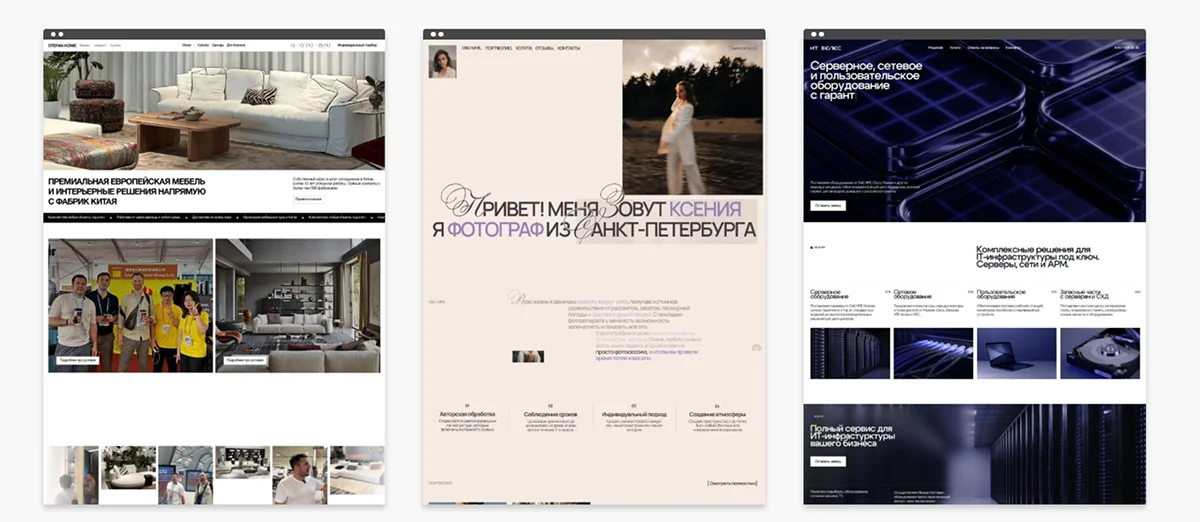Open 'Услуги' in the photographer site menu
This screenshot has width=1200, height=522.
point(524,47)
